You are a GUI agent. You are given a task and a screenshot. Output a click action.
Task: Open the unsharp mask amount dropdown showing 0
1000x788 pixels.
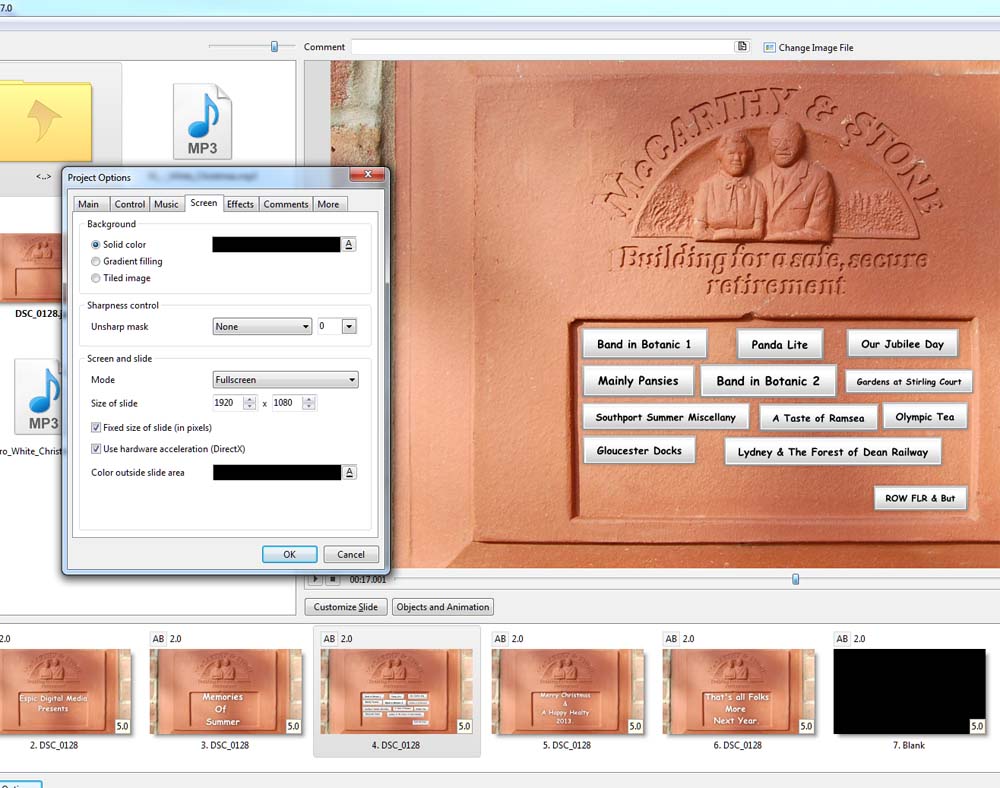(349, 326)
